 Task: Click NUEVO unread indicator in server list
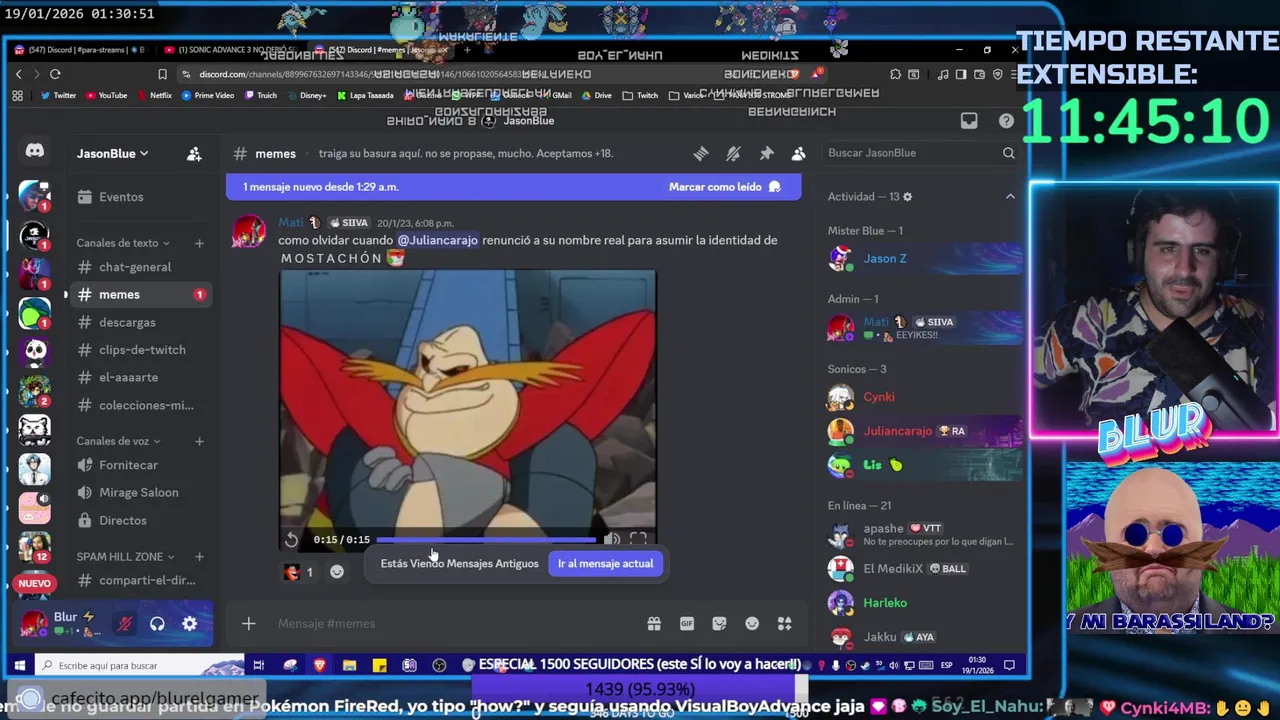click(x=34, y=583)
